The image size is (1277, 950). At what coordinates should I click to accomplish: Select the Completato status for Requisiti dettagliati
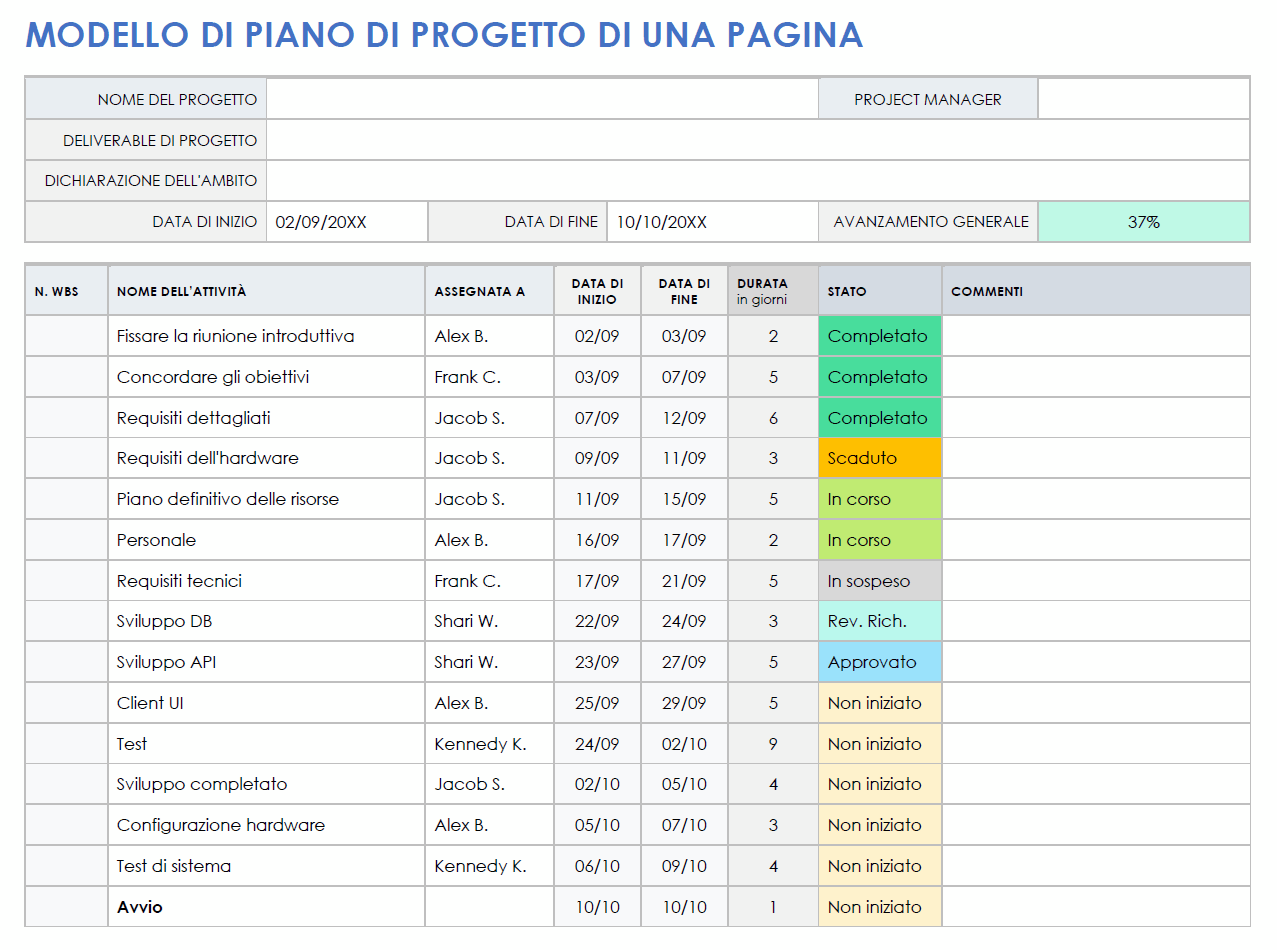(x=879, y=417)
